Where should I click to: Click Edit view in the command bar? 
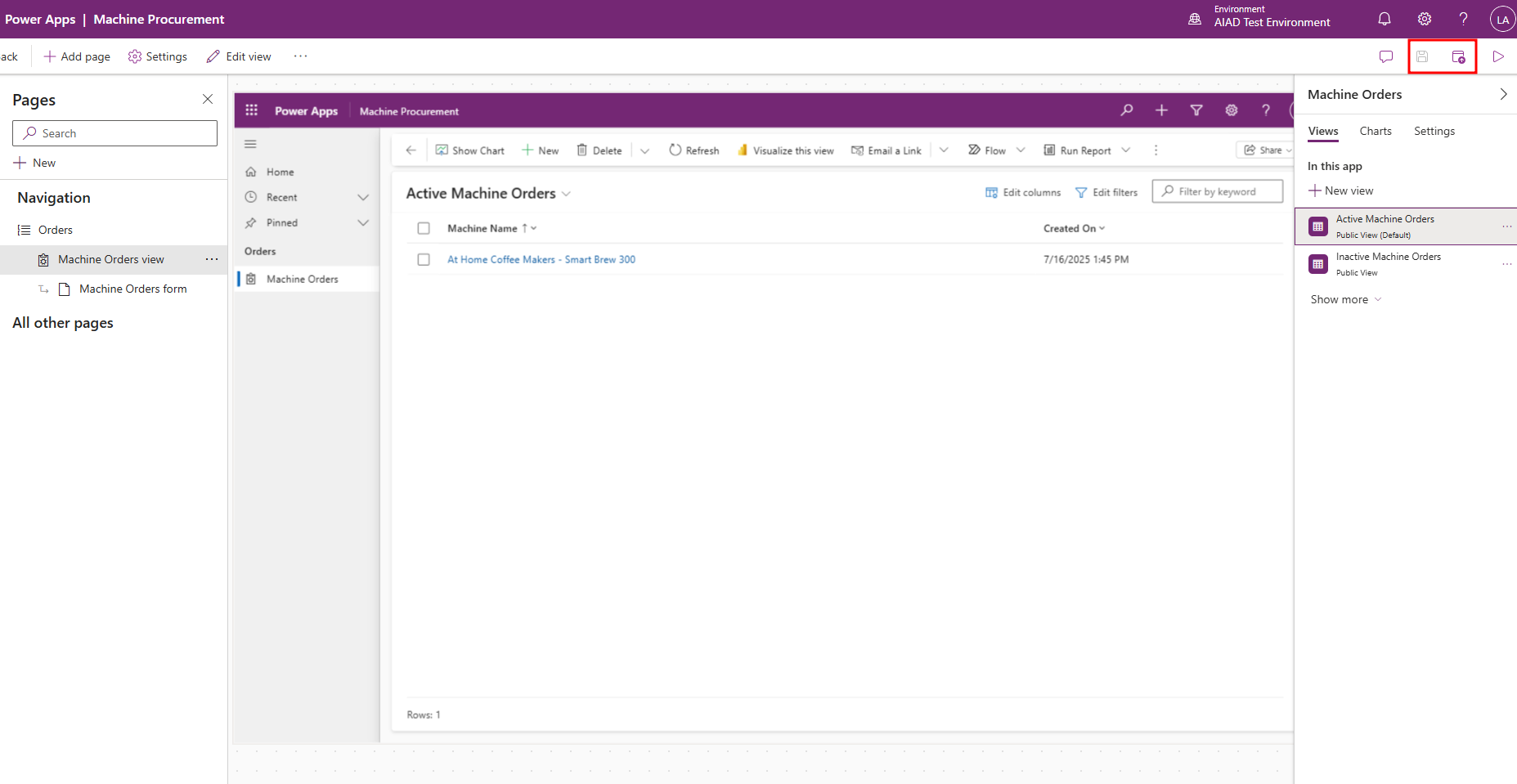239,56
